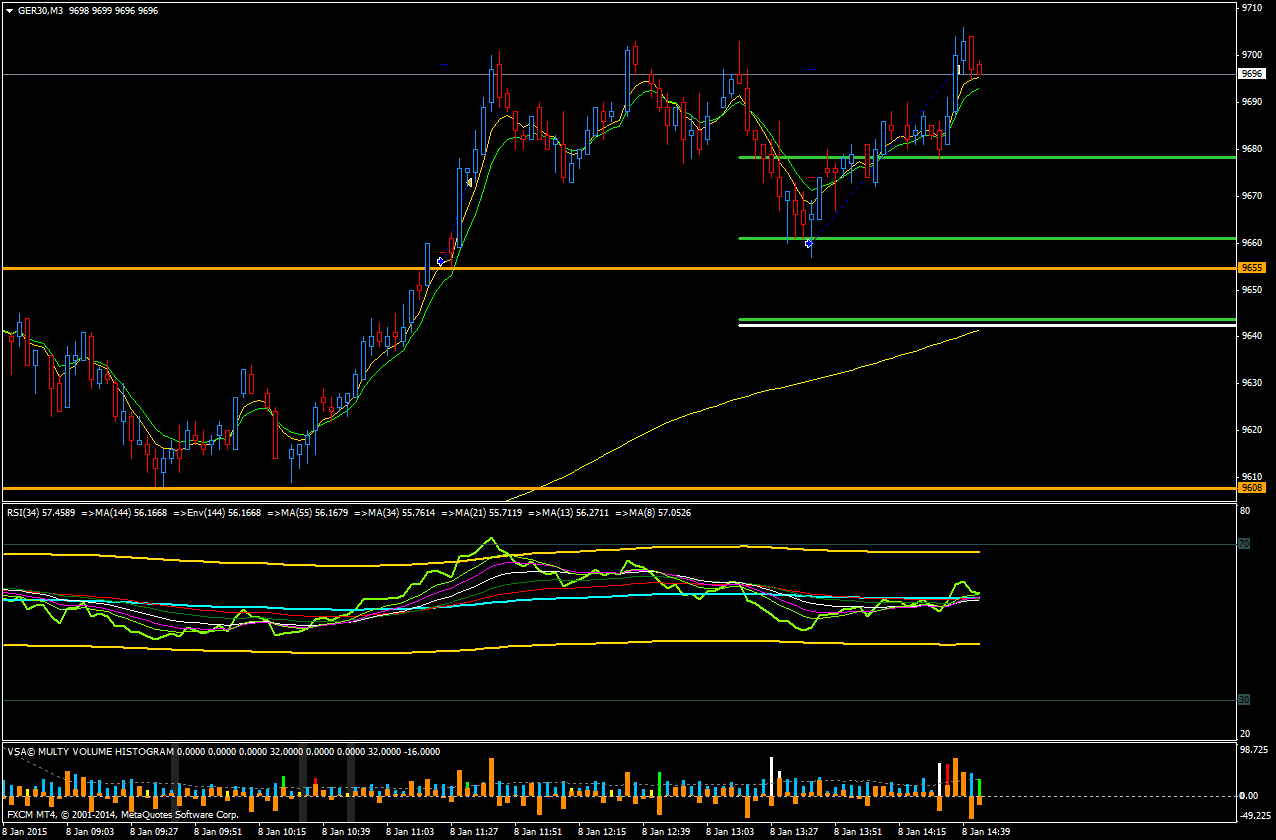Select the trade arrow just above 9655 line
1276x840 pixels.
441,261
